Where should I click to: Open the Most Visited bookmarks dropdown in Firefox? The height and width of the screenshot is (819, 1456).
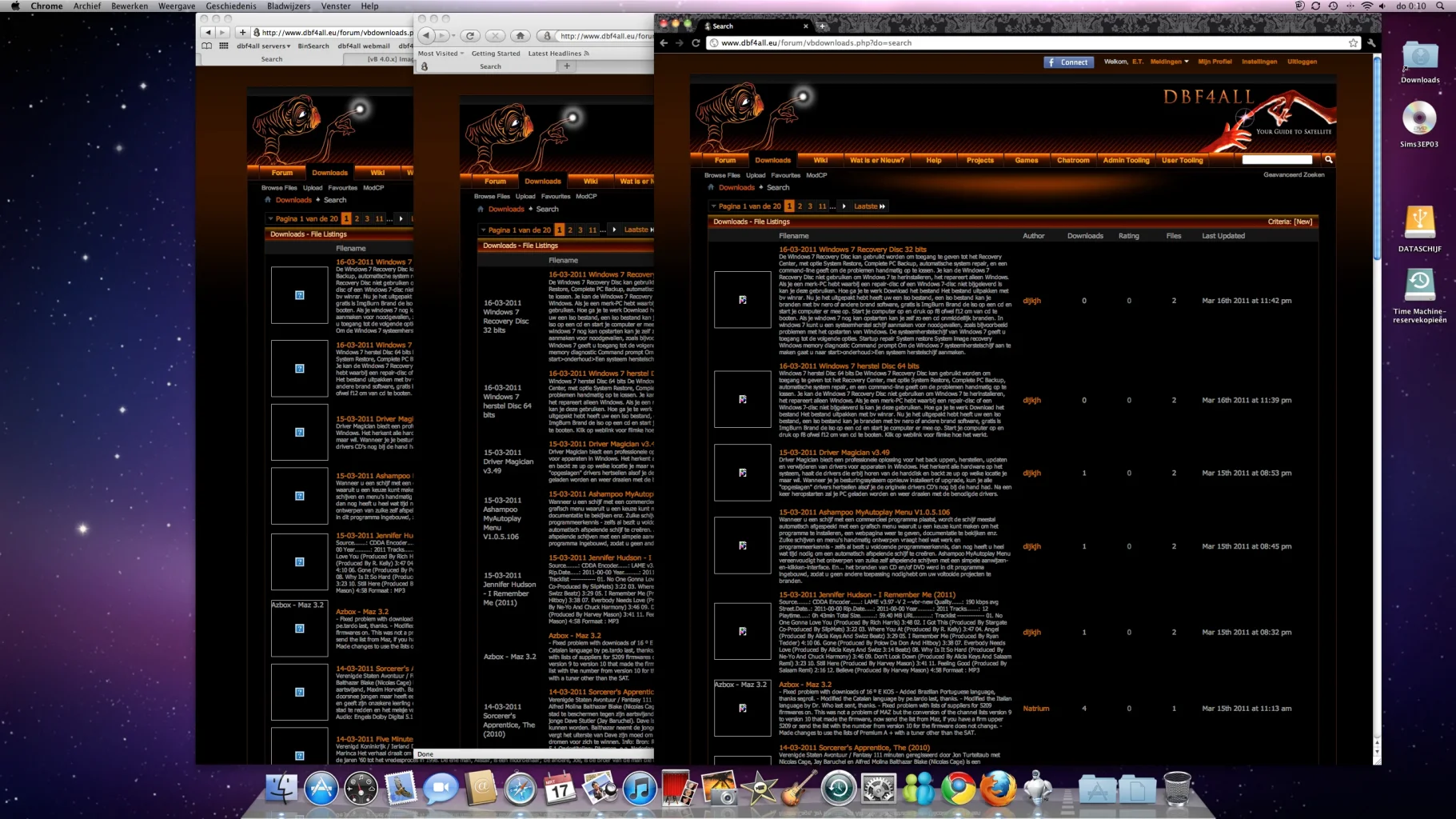point(441,54)
